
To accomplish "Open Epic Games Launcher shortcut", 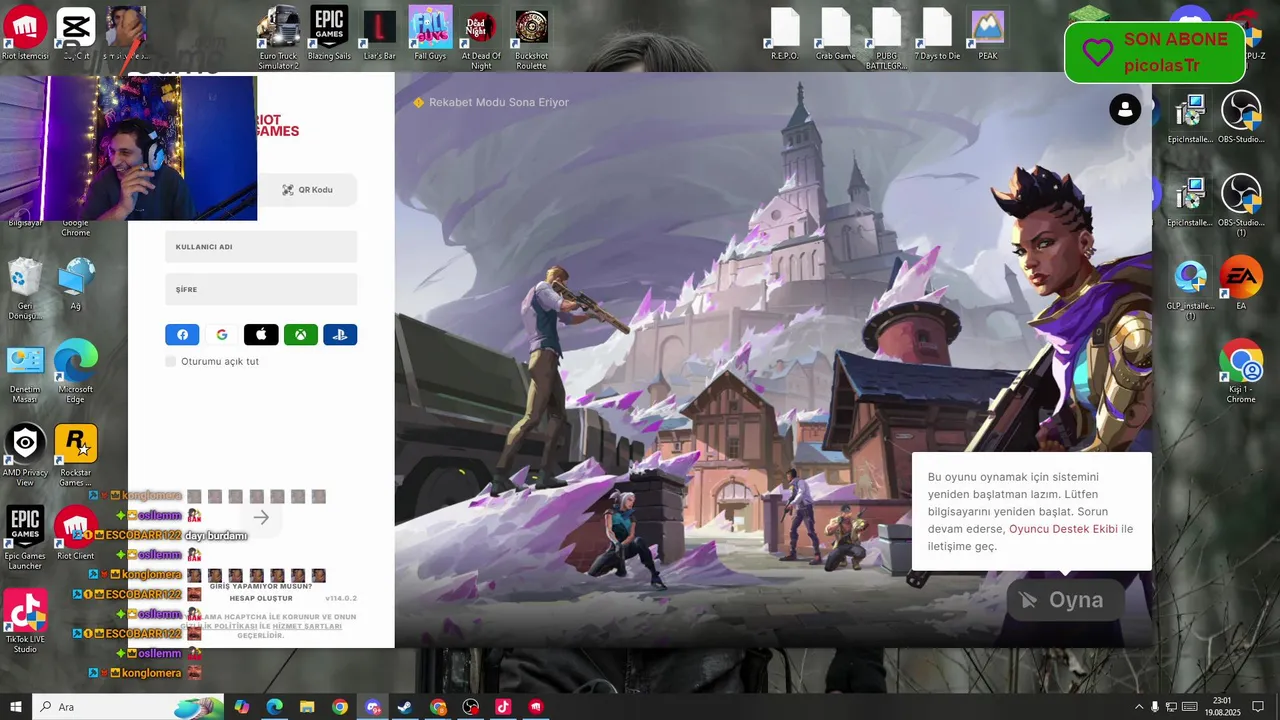I will pyautogui.click(x=25, y=538).
